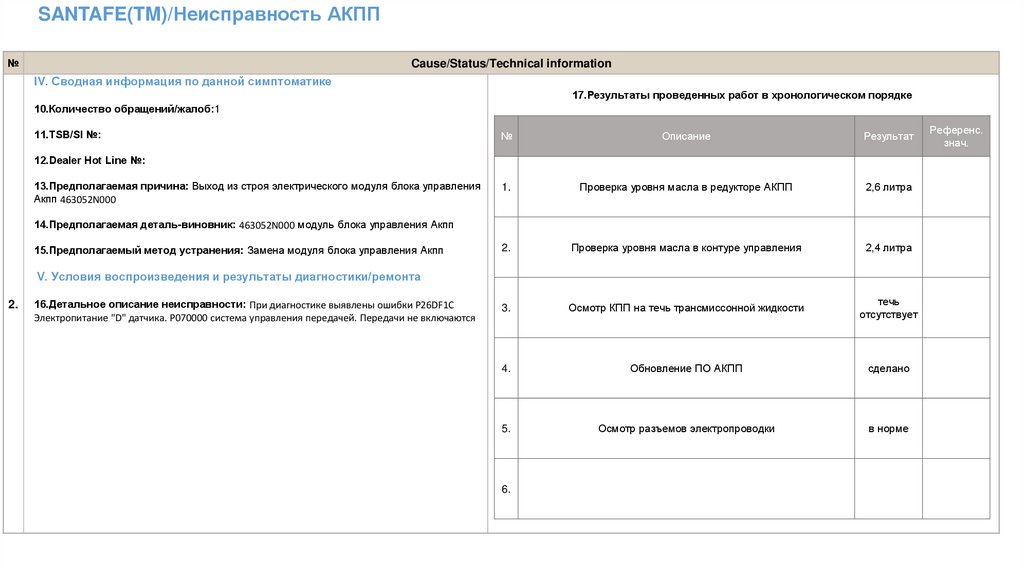1024x574 pixels.
Task: Select '14.Предполагаемая деталь-виновник' line
Action: click(x=244, y=225)
